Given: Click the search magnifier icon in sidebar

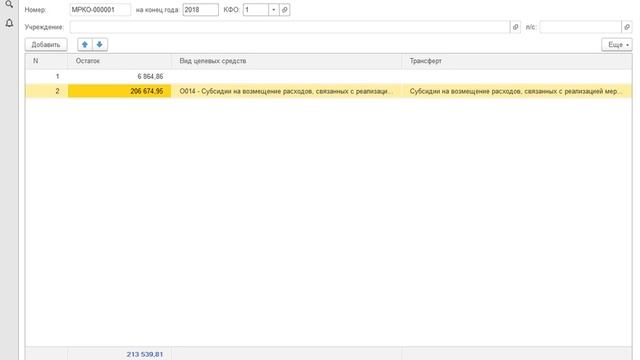Looking at the screenshot, I should pos(9,4).
